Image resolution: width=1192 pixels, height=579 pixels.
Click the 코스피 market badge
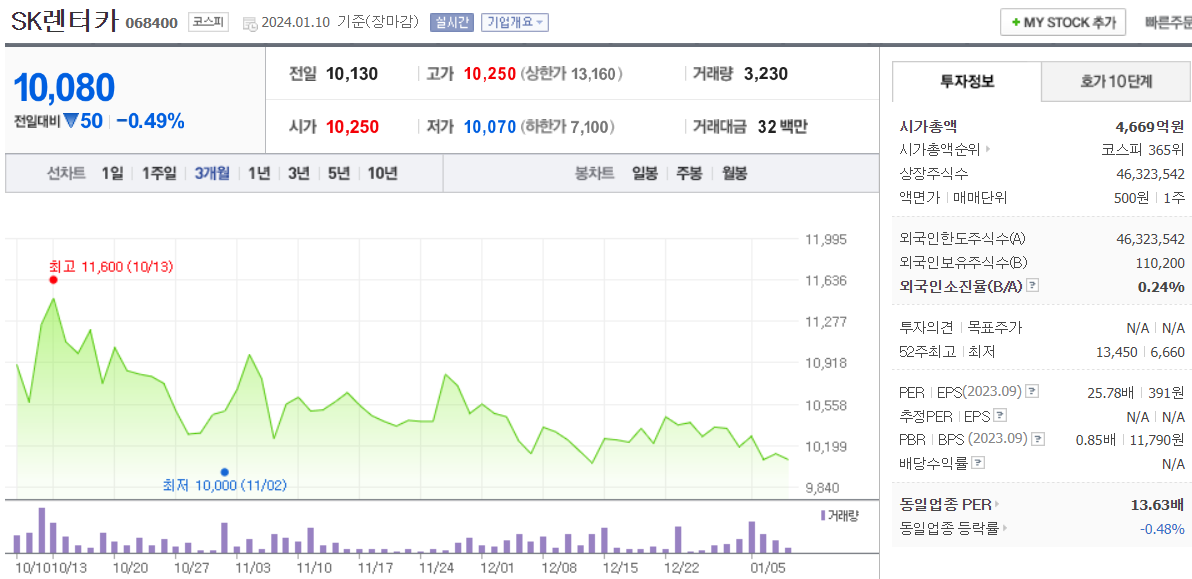pyautogui.click(x=208, y=21)
